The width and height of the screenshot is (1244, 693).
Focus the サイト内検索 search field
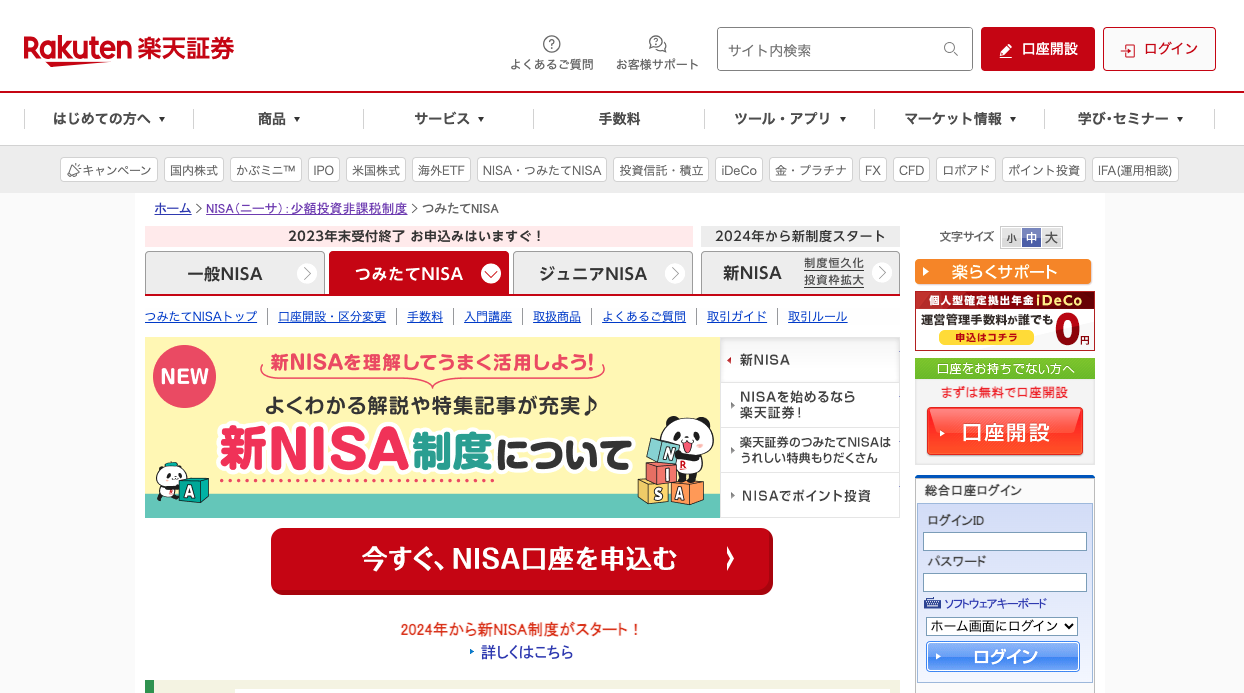[x=845, y=49]
